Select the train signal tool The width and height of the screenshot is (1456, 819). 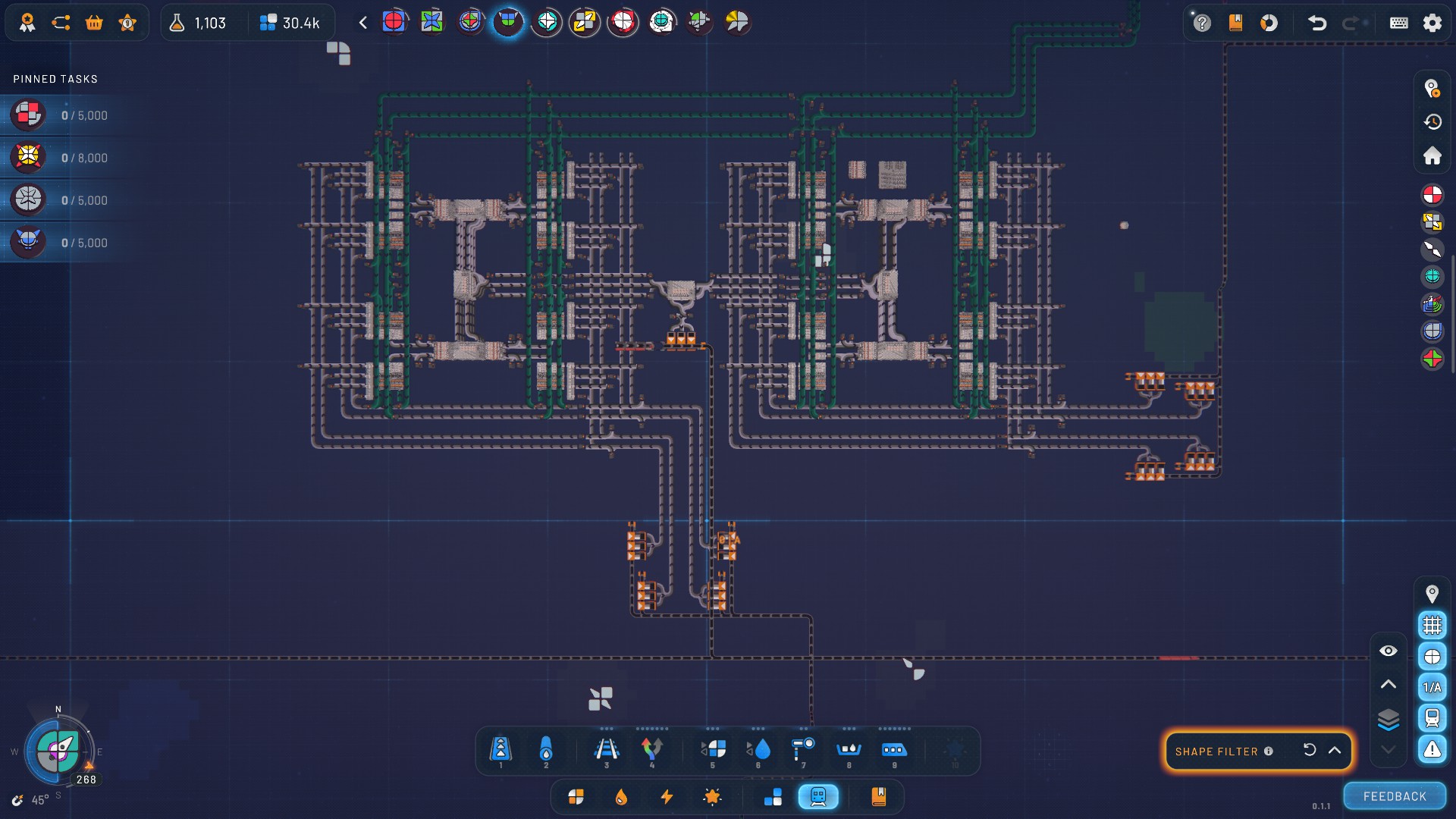click(x=802, y=750)
